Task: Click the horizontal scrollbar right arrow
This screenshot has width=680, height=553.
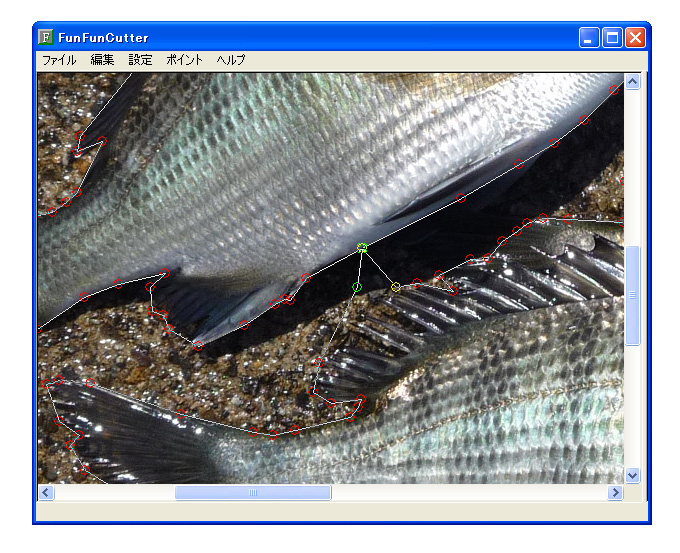Action: 615,493
